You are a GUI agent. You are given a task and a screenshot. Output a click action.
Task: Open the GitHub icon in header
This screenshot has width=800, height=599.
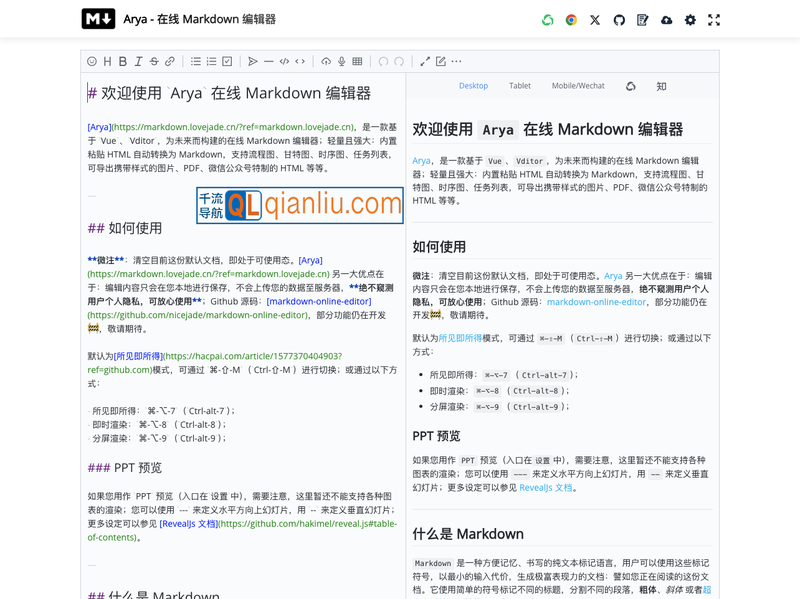619,20
